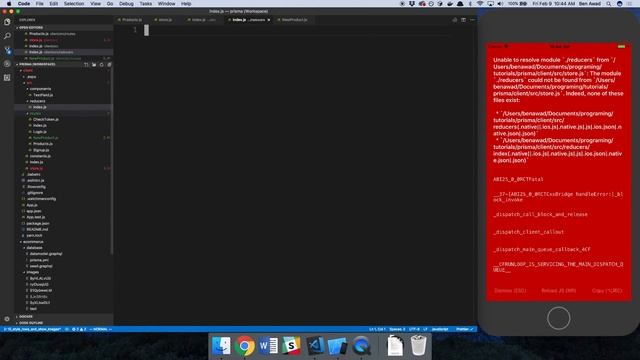
Task: Switch to the NewProduct.js tab
Action: 295,20
